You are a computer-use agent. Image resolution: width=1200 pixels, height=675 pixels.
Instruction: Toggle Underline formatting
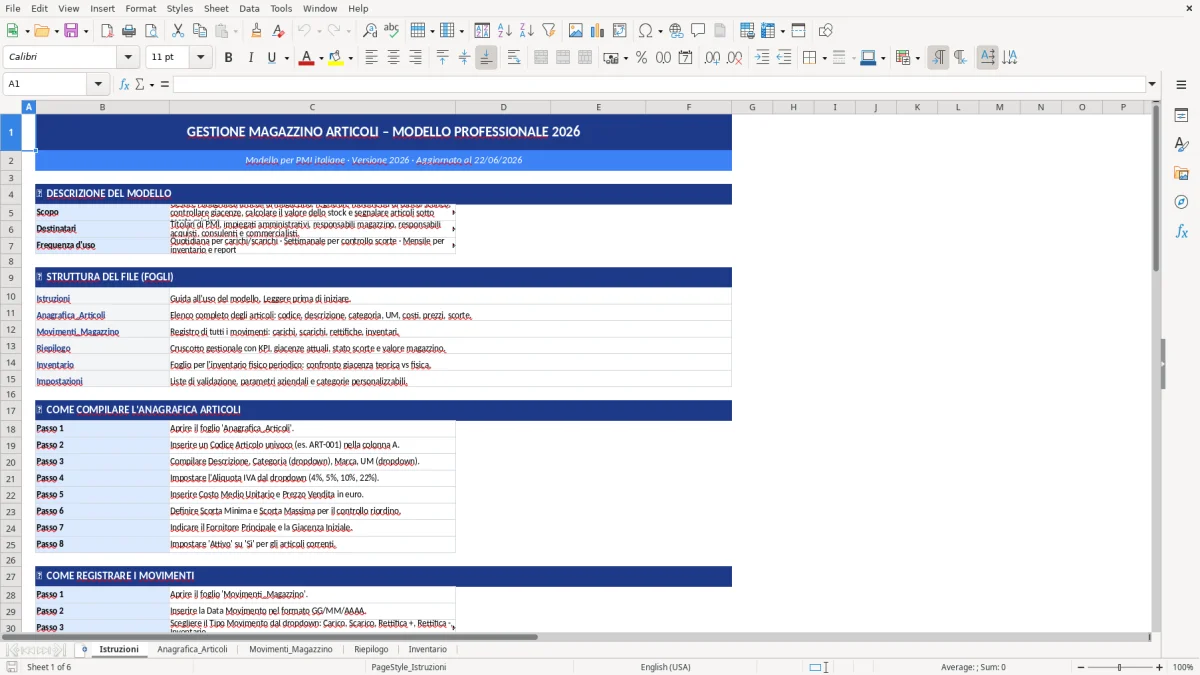(x=271, y=58)
